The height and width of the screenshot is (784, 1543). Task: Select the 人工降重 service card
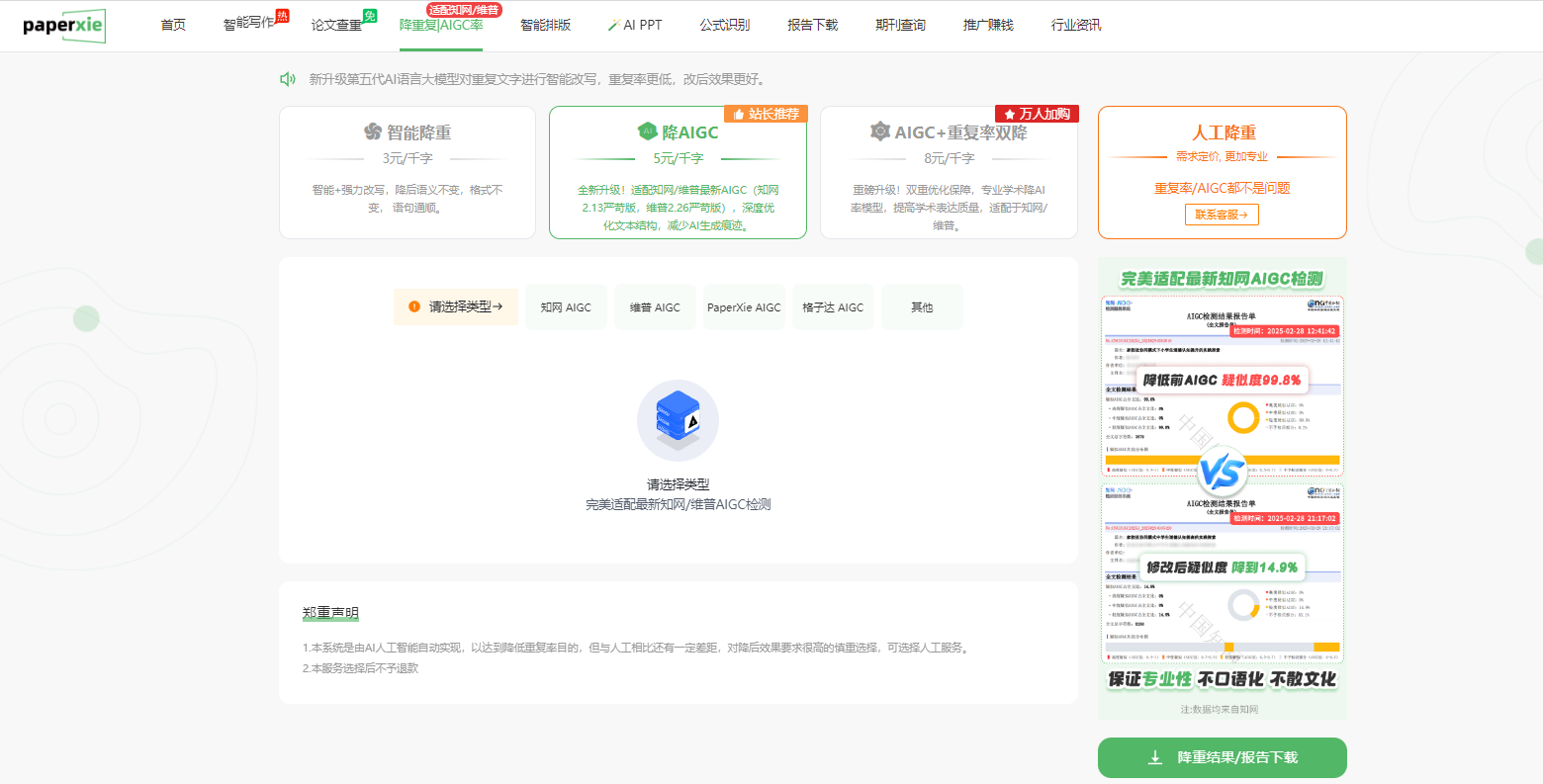click(x=1222, y=172)
